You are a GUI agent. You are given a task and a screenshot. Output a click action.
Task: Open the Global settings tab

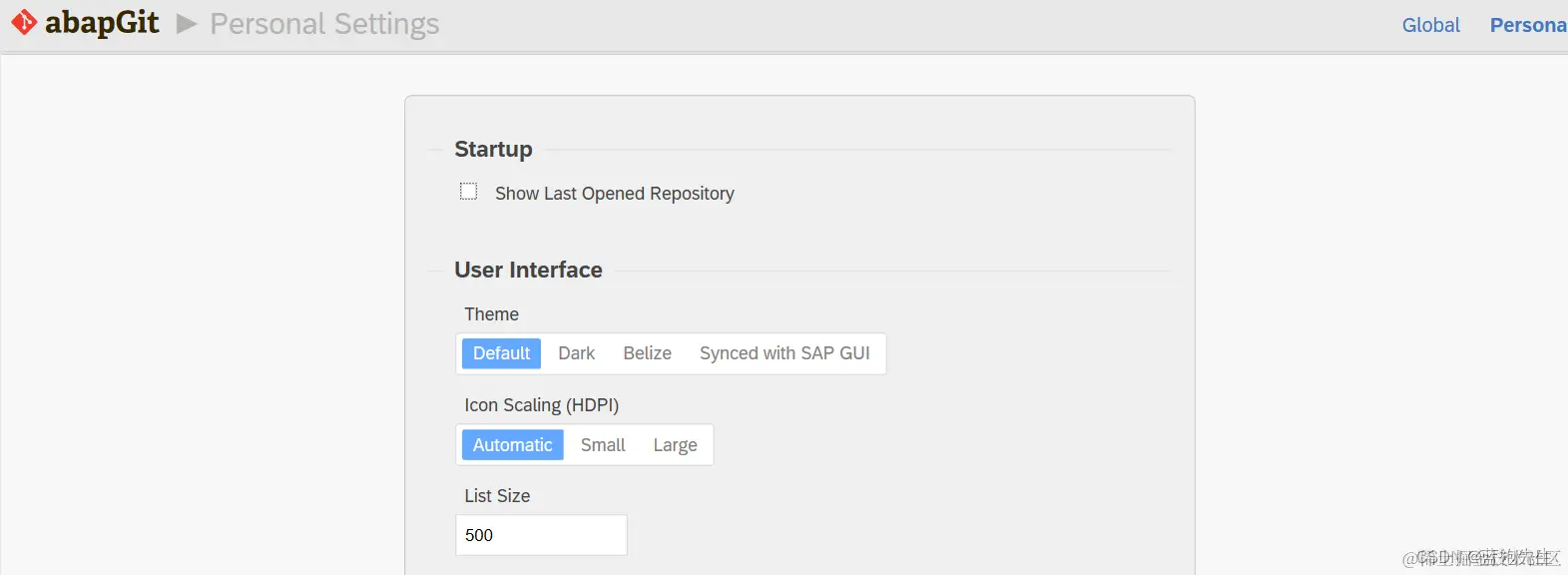[1430, 25]
